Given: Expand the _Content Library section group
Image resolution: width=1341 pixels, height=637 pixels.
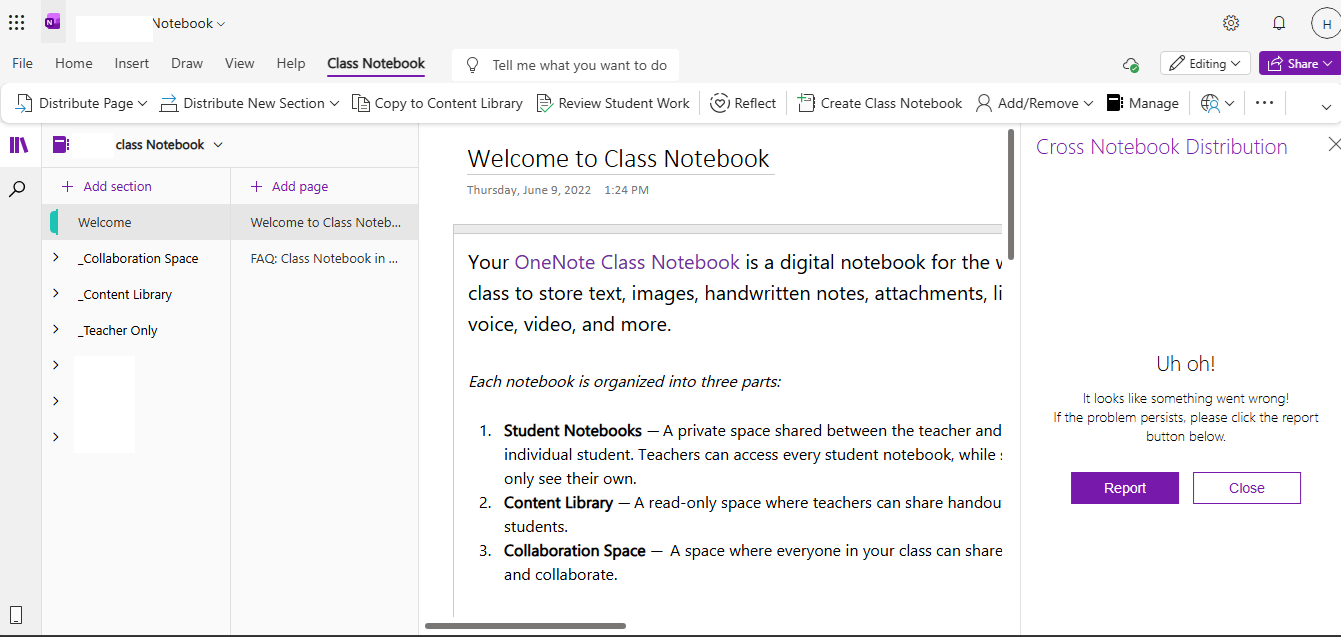Looking at the screenshot, I should point(56,294).
